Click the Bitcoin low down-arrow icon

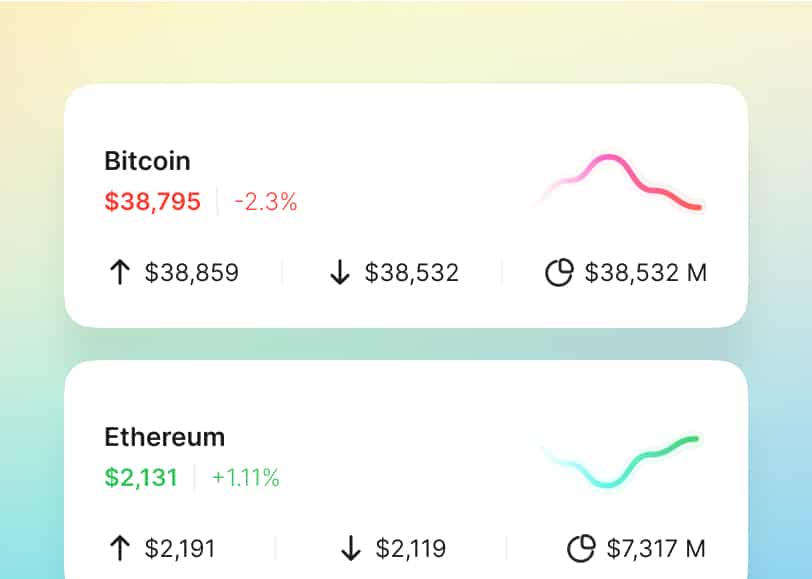(340, 272)
